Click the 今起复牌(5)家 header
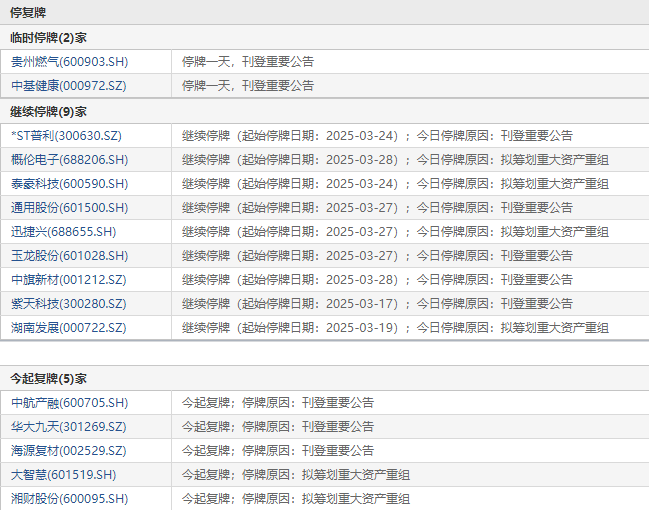 coord(48,379)
